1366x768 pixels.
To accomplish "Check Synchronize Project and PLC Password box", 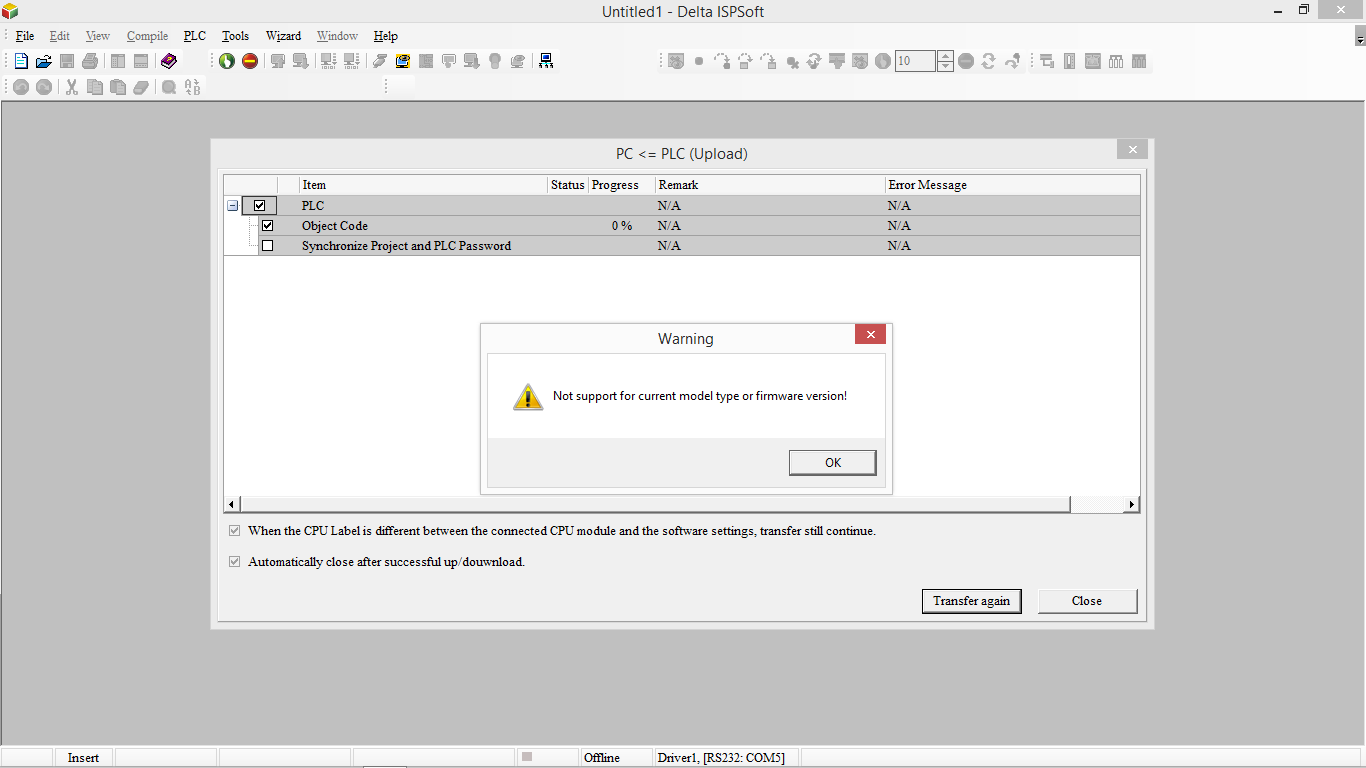I will coord(267,245).
